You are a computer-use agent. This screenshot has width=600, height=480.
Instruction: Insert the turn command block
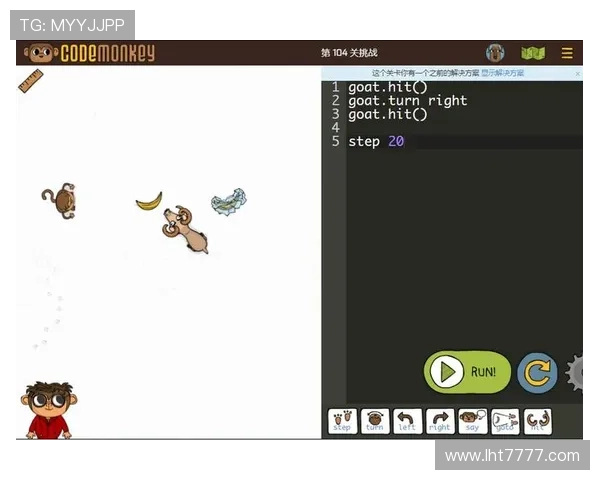(374, 422)
